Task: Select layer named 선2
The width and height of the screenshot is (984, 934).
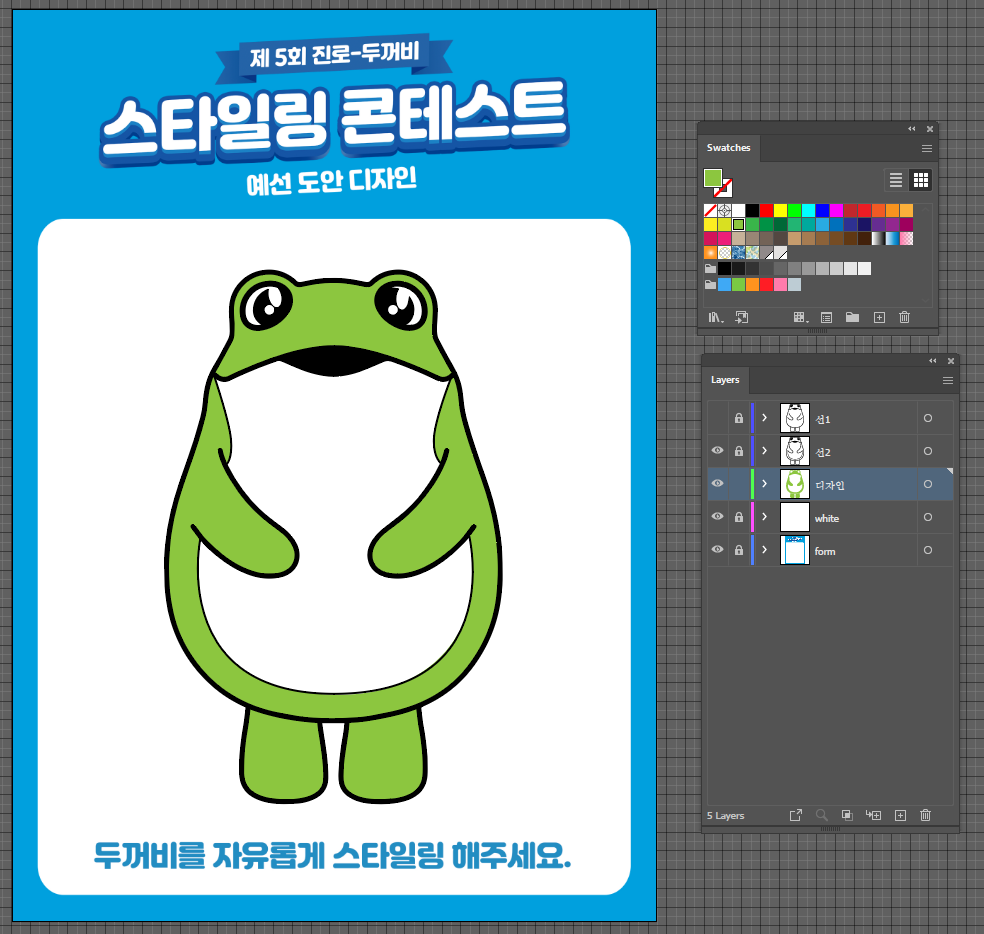Action: click(x=823, y=453)
